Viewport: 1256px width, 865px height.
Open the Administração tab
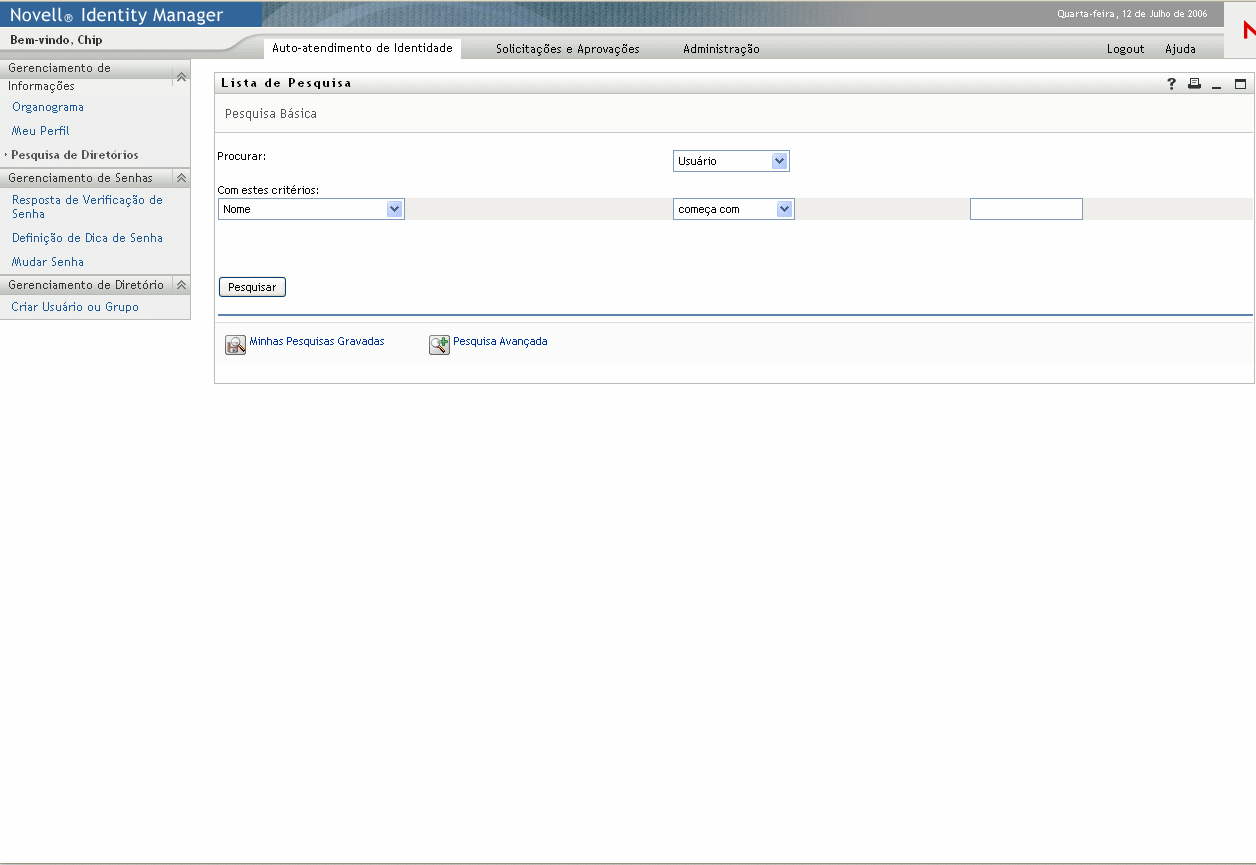(721, 49)
